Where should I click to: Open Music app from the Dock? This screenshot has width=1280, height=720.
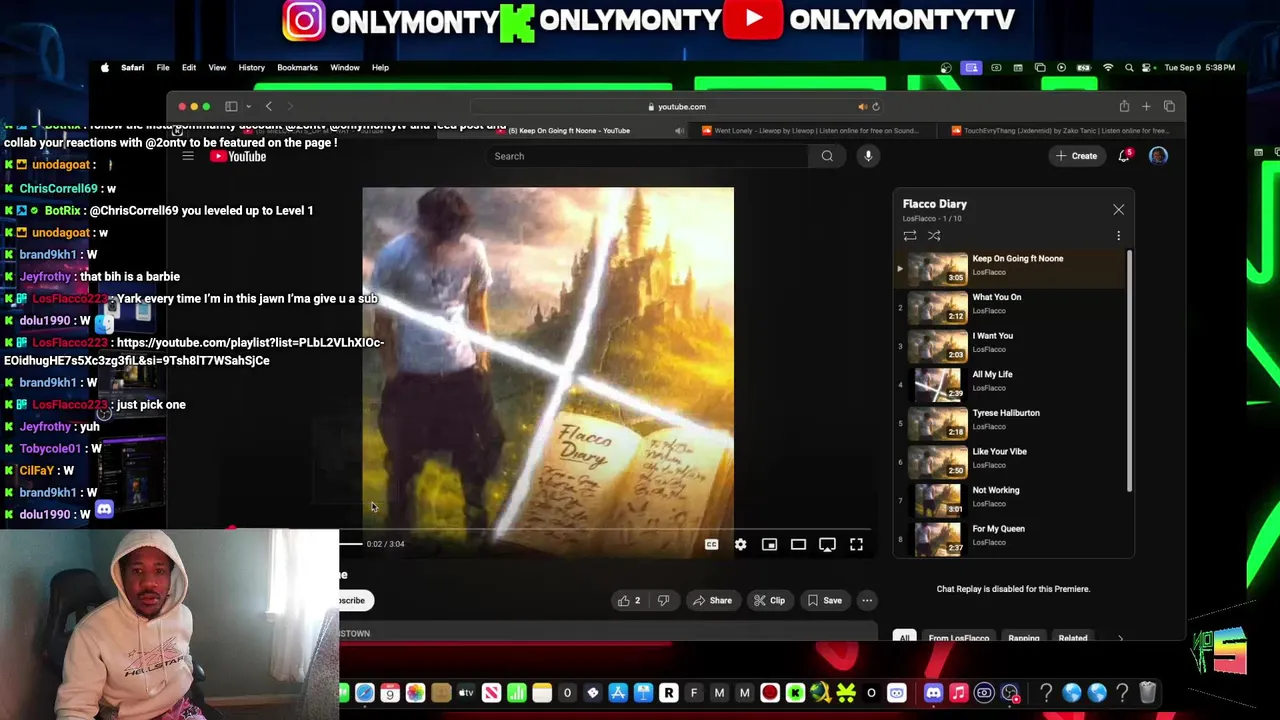[x=958, y=693]
